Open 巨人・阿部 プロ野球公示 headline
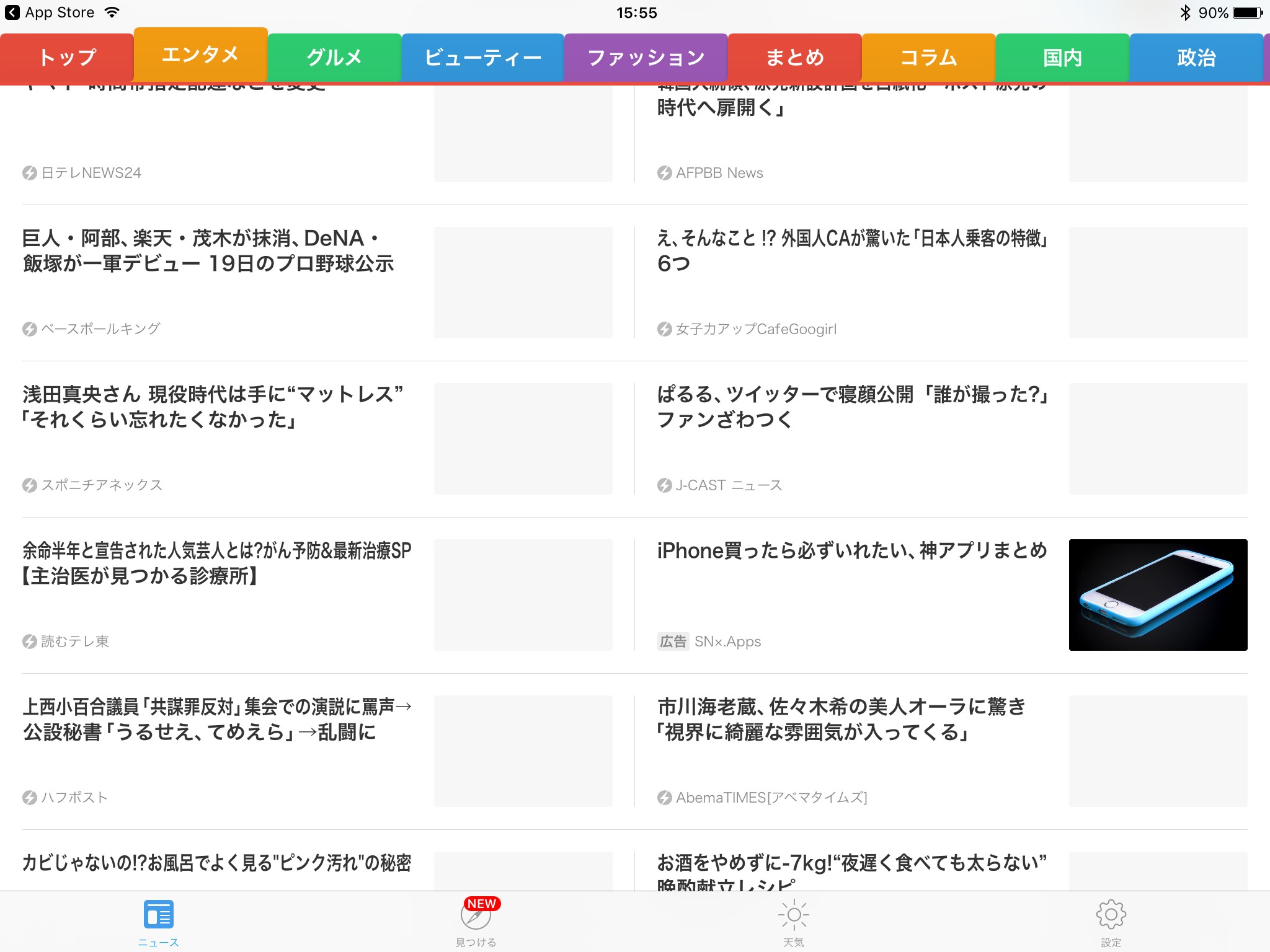1270x952 pixels. [x=208, y=250]
